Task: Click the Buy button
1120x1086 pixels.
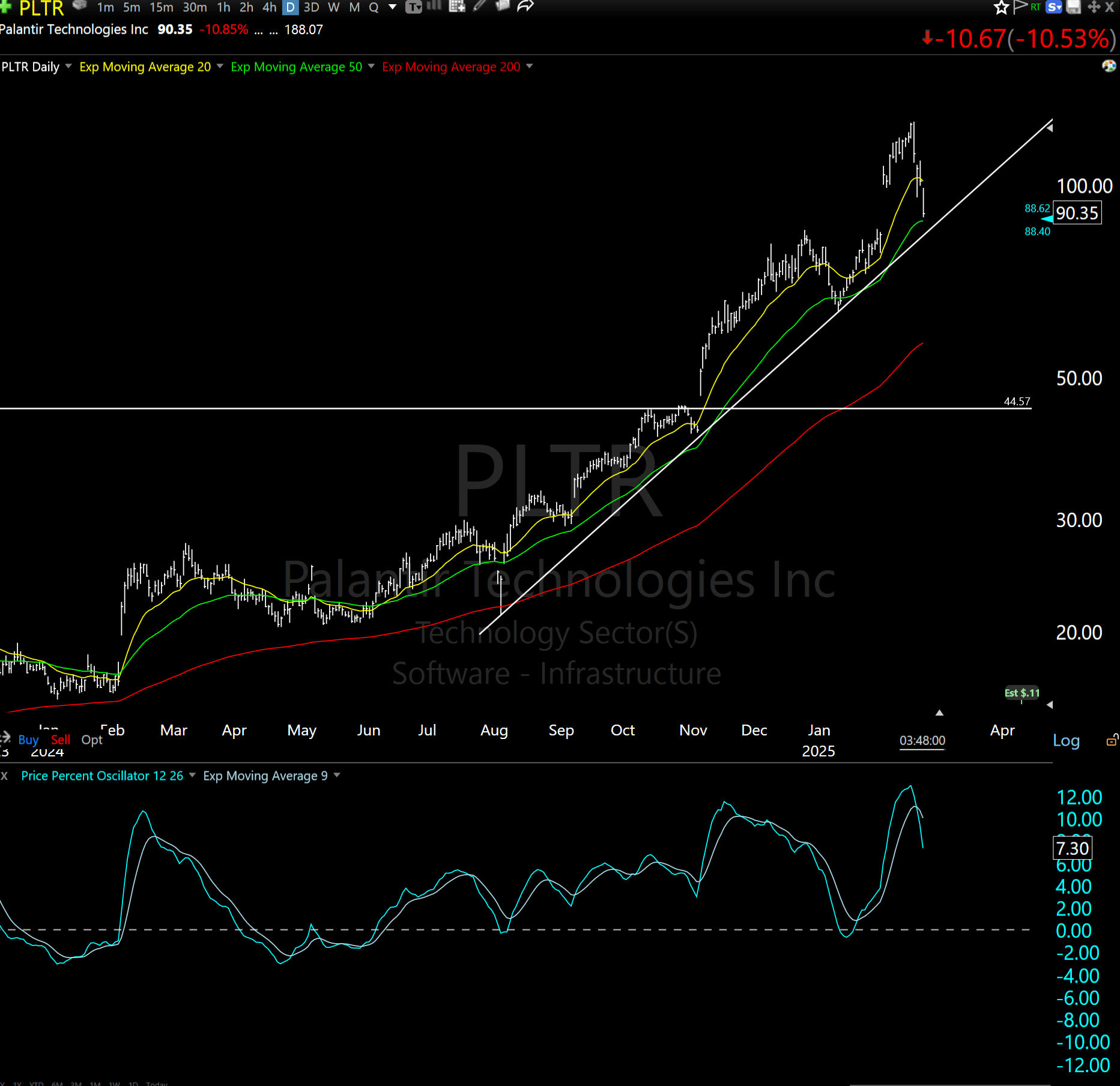Action: coord(28,740)
